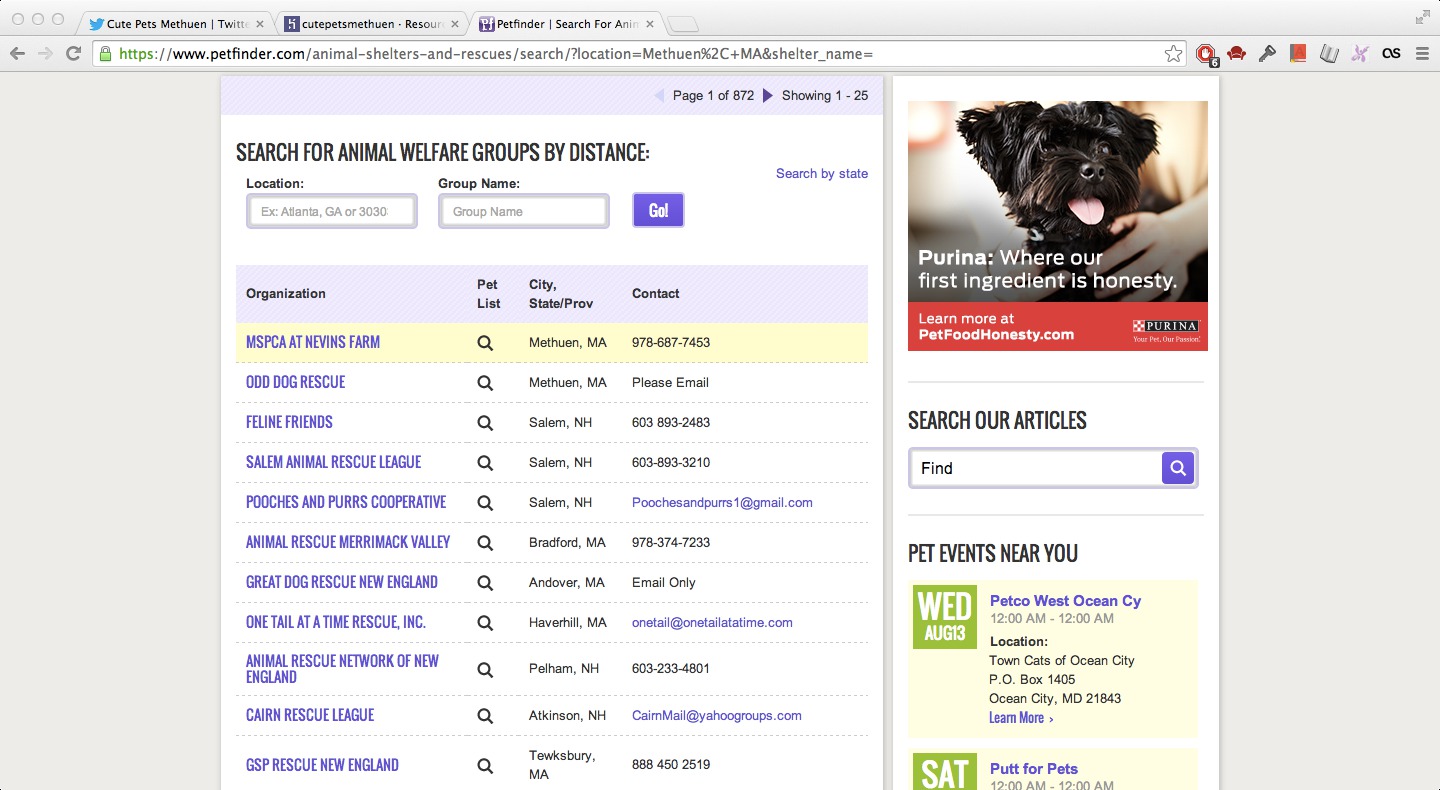Screen dimensions: 1440x790
Task: View site info via green padlock
Action: [106, 54]
